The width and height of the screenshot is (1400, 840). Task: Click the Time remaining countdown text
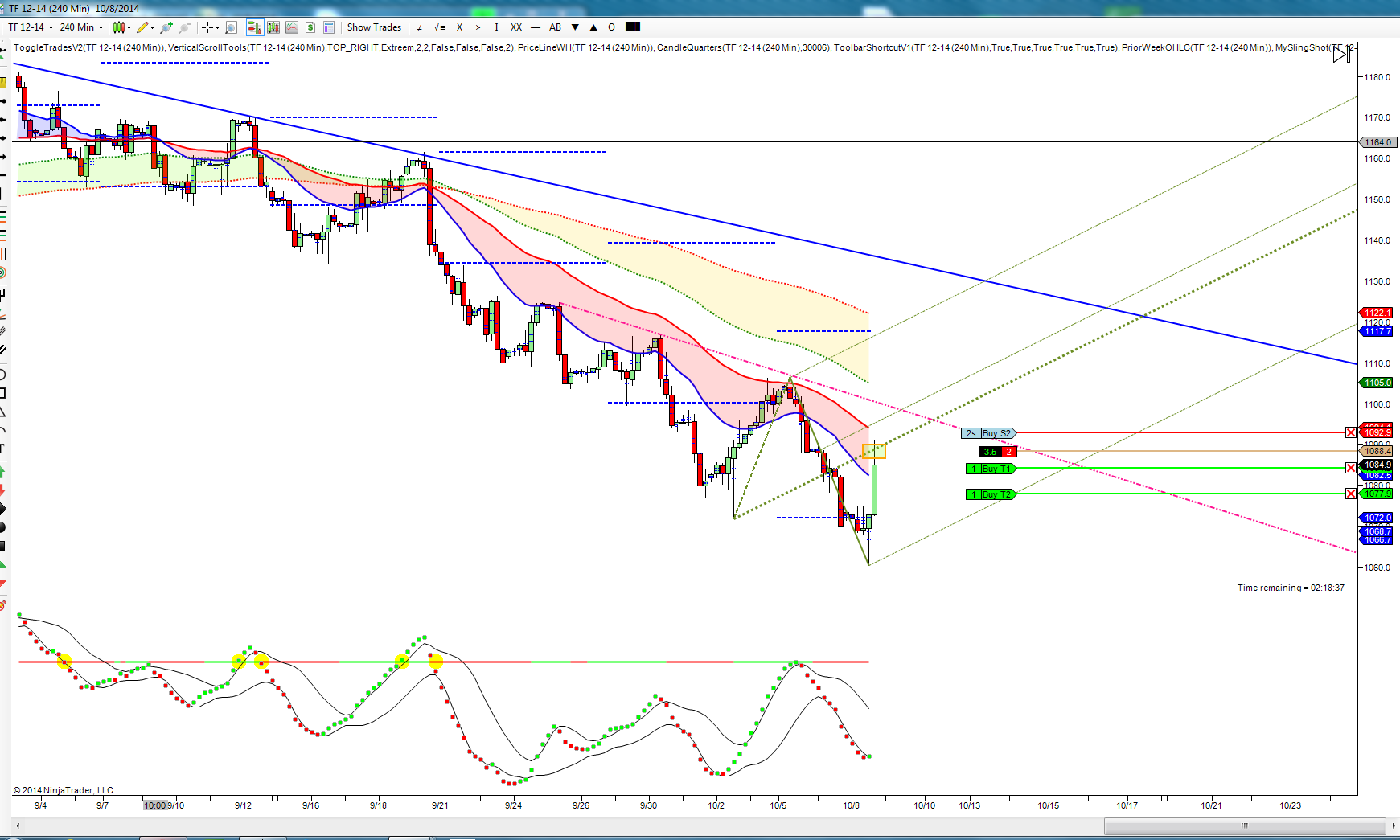(1291, 588)
